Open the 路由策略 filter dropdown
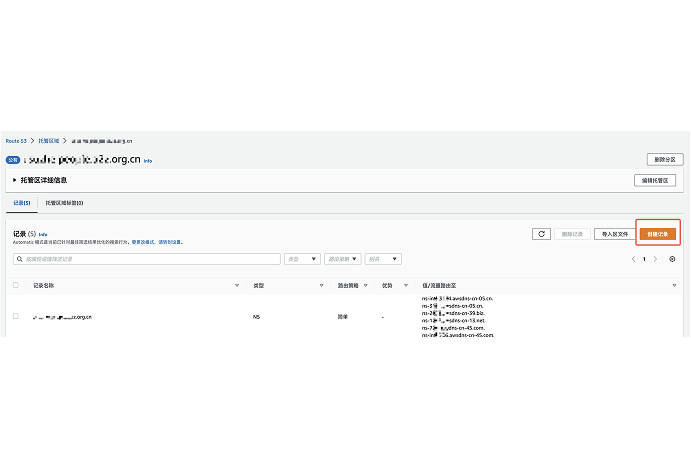The height and width of the screenshot is (469, 691). tap(342, 259)
